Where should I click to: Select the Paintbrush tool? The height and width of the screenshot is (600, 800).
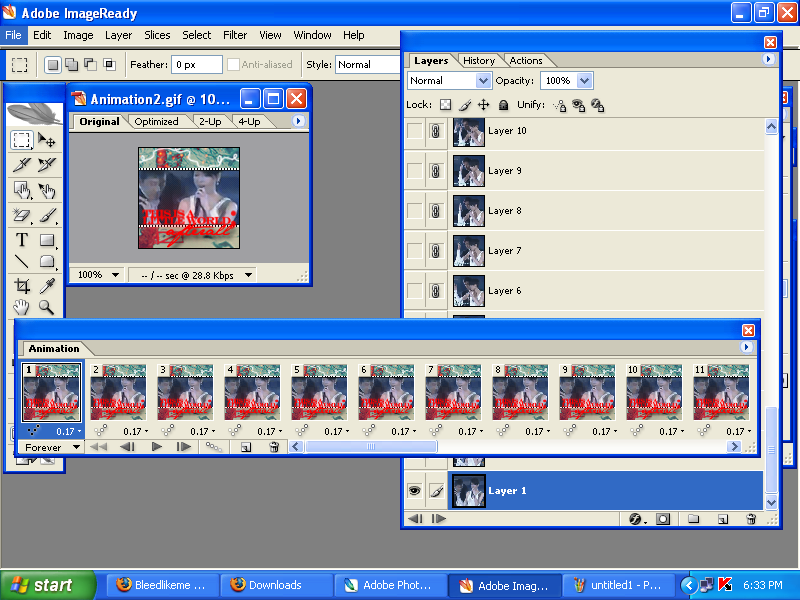click(x=47, y=215)
